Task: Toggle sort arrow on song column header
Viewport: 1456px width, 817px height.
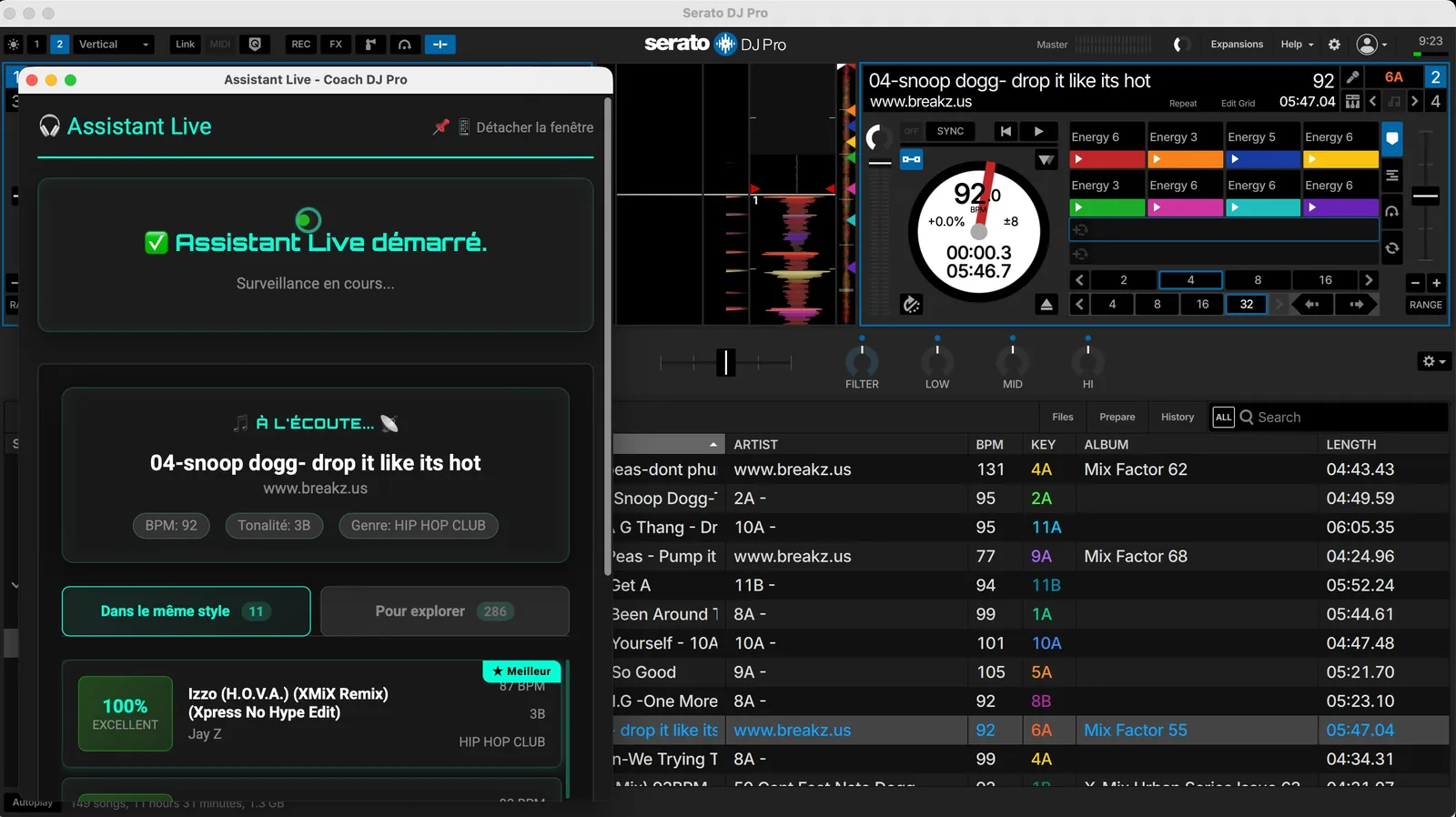Action: (x=713, y=445)
